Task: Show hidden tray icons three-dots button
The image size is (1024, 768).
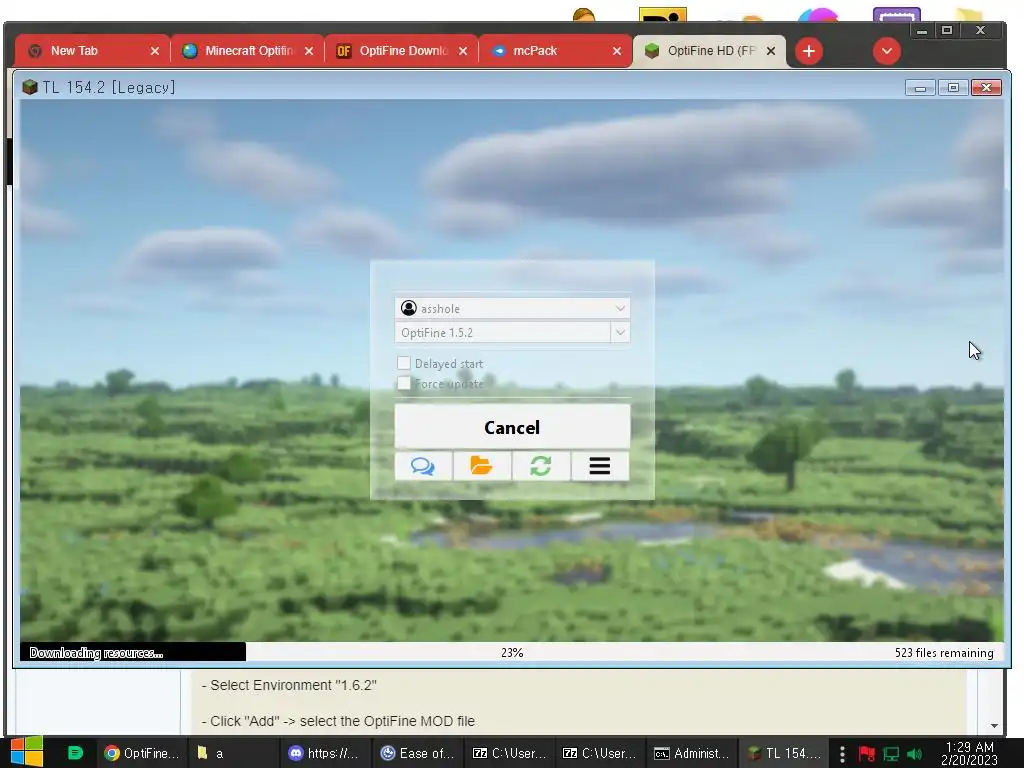Action: click(x=842, y=754)
